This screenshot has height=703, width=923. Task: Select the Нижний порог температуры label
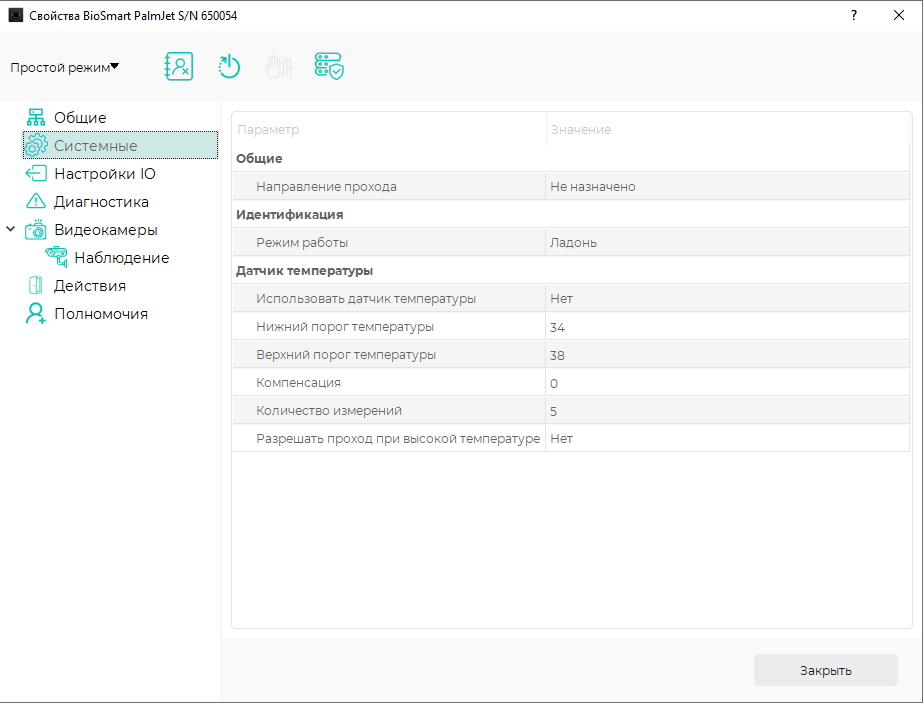point(345,327)
